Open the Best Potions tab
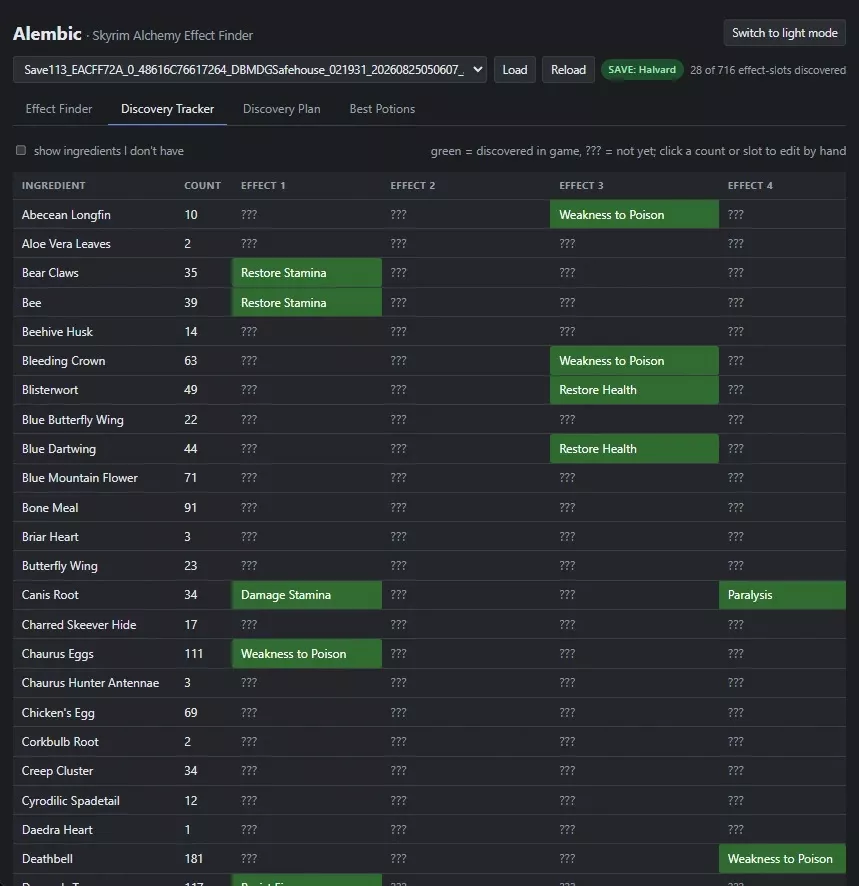 [382, 108]
